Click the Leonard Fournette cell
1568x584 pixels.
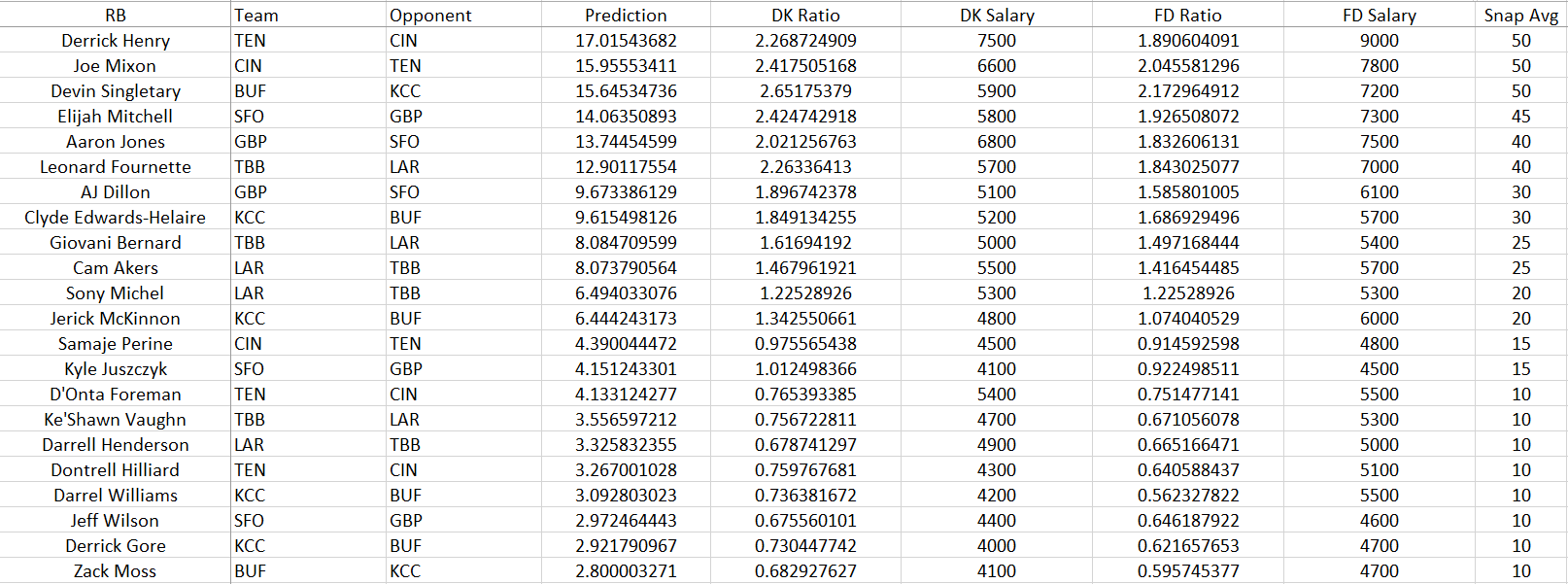coord(115,166)
